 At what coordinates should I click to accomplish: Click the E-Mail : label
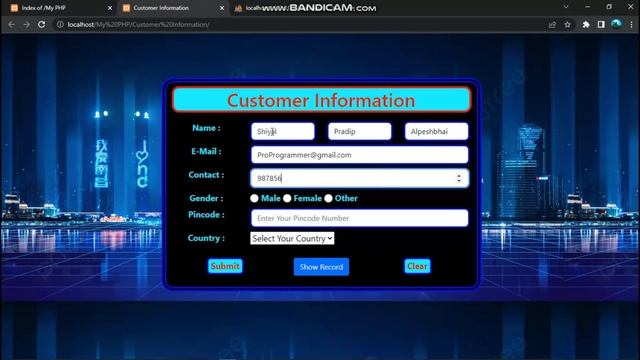point(206,151)
